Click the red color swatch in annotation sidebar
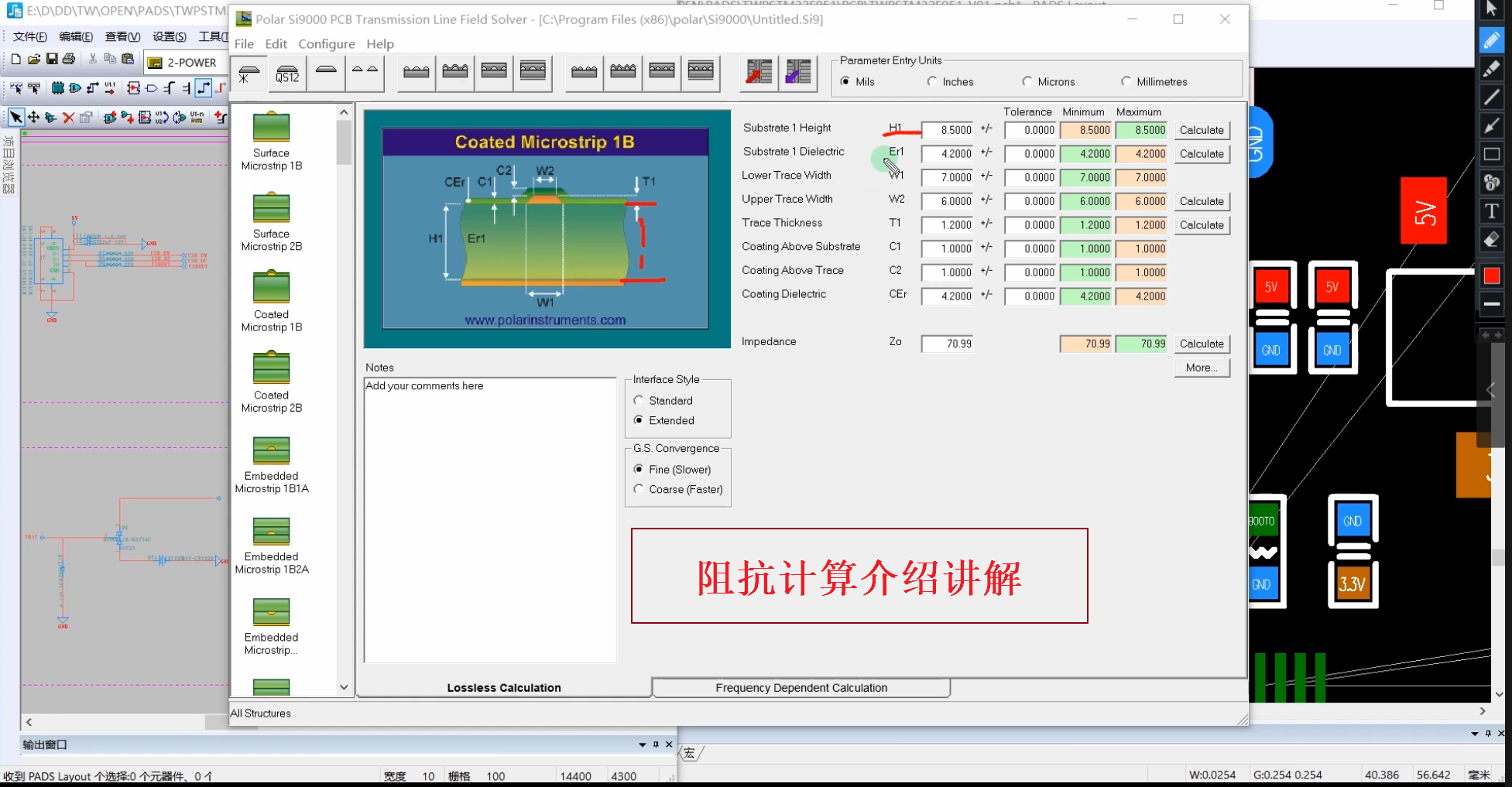The width and height of the screenshot is (1512, 787). pyautogui.click(x=1492, y=275)
